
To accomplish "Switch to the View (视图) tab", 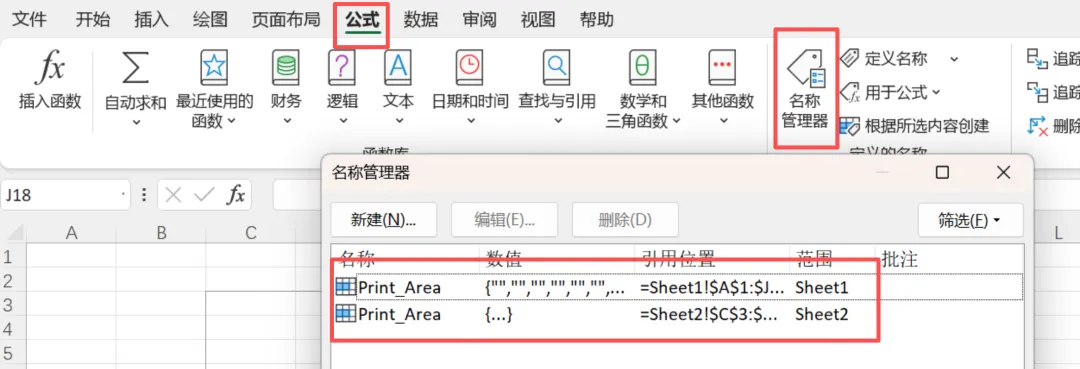I will click(x=538, y=20).
